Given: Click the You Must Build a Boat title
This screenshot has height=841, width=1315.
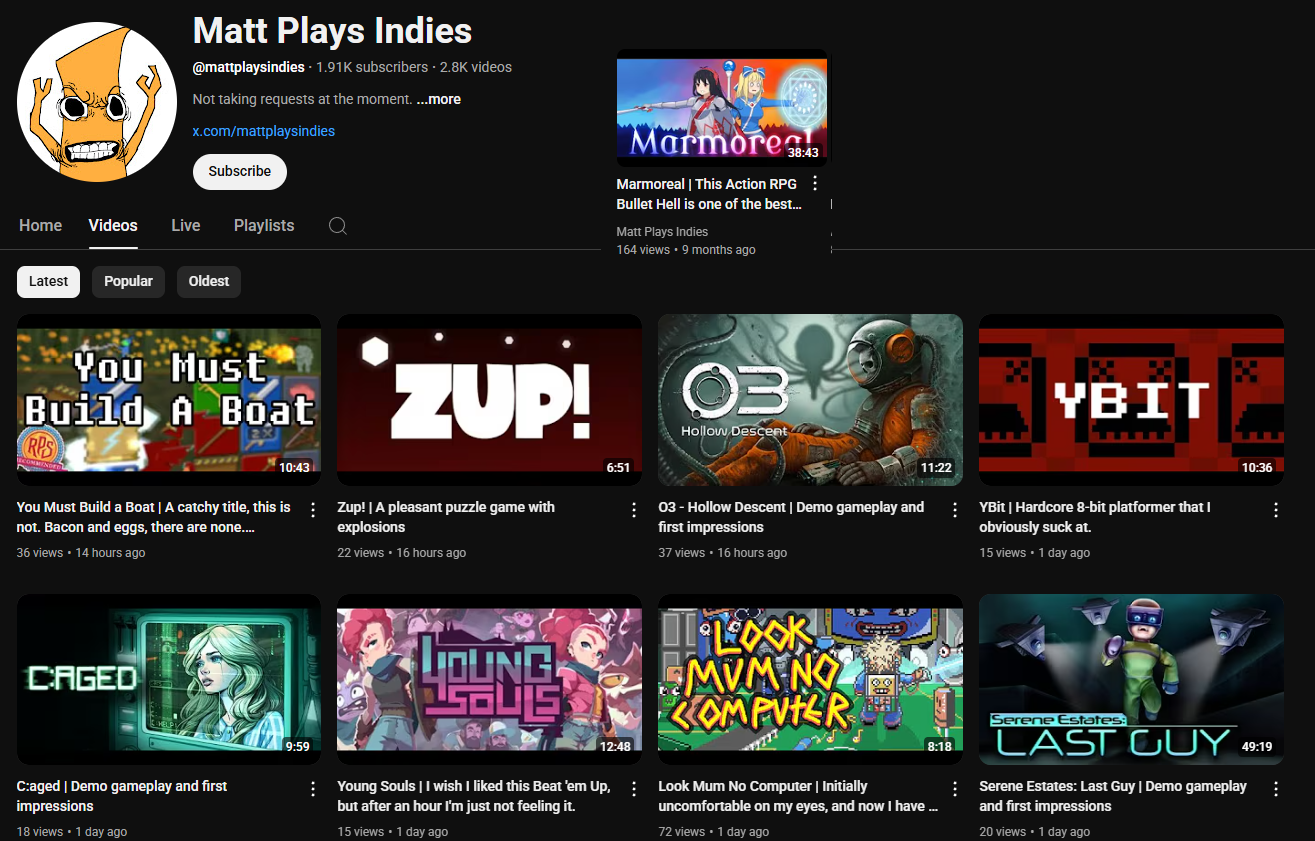Looking at the screenshot, I should tap(154, 517).
